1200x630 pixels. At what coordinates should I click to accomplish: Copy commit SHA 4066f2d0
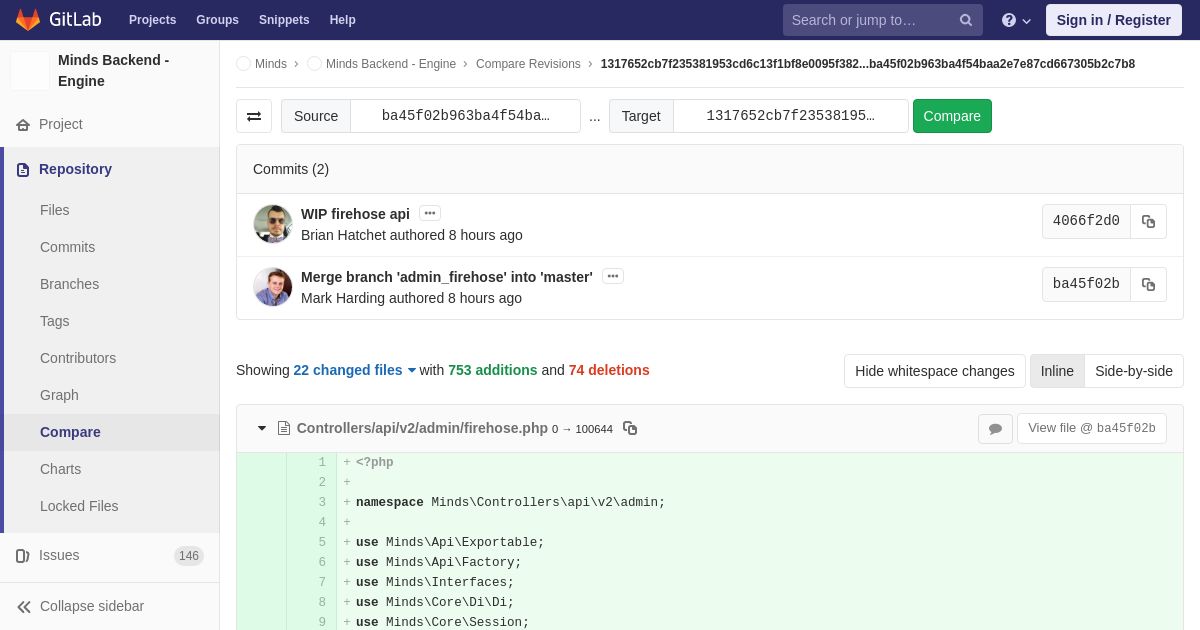click(1148, 222)
